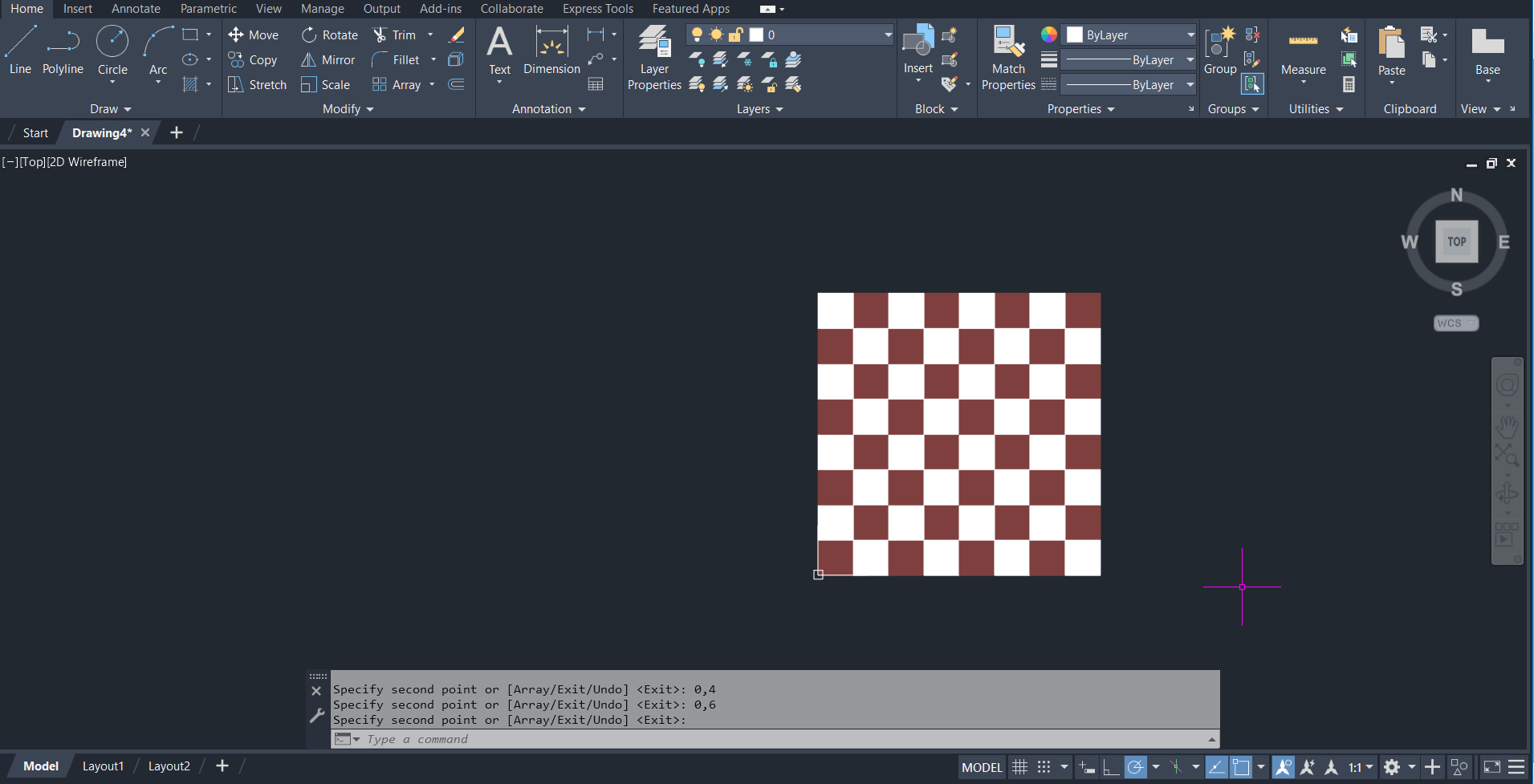Viewport: 1534px width, 784px height.
Task: Click the TOP face of ViewCube
Action: point(1456,242)
